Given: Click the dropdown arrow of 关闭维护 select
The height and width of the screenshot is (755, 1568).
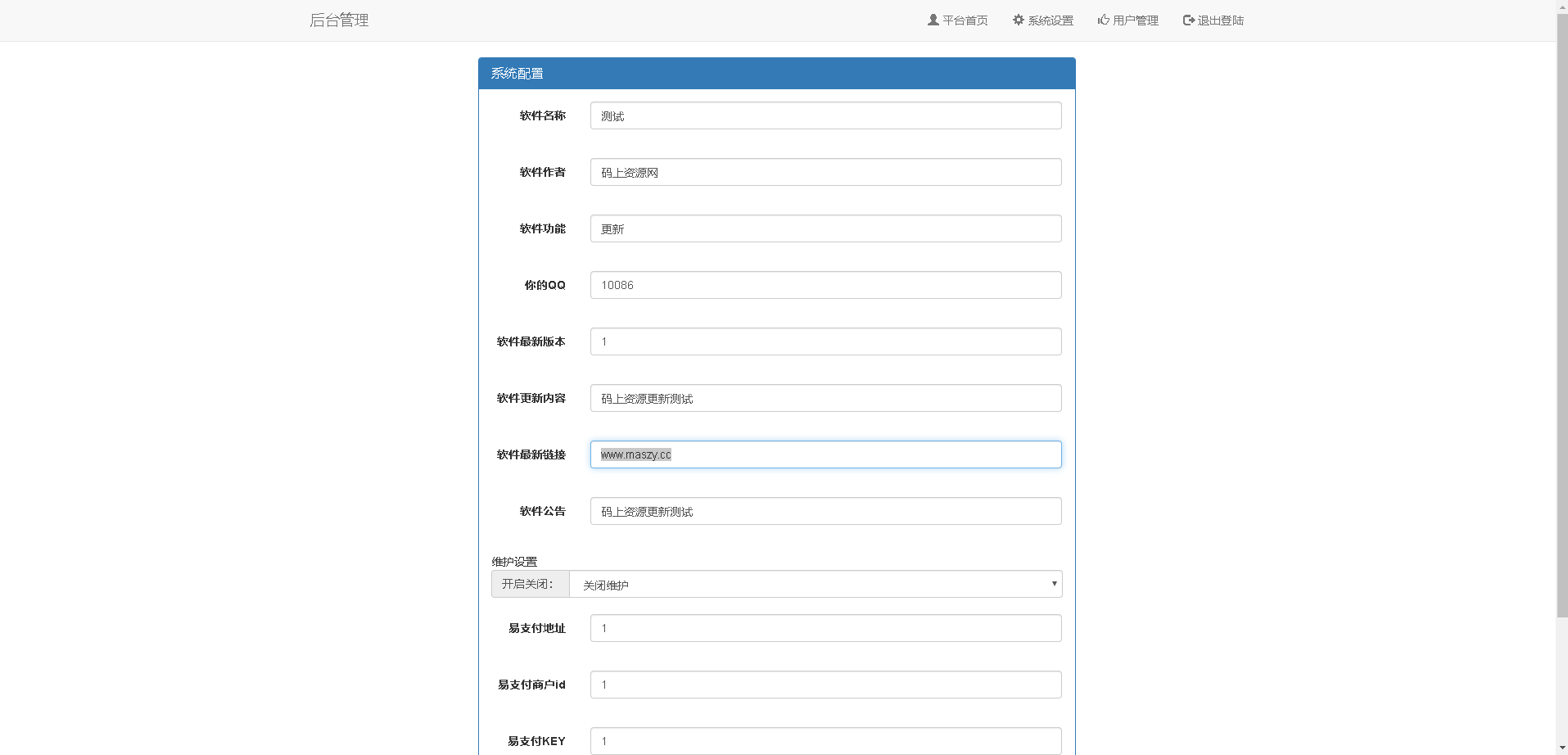Looking at the screenshot, I should 1054,584.
